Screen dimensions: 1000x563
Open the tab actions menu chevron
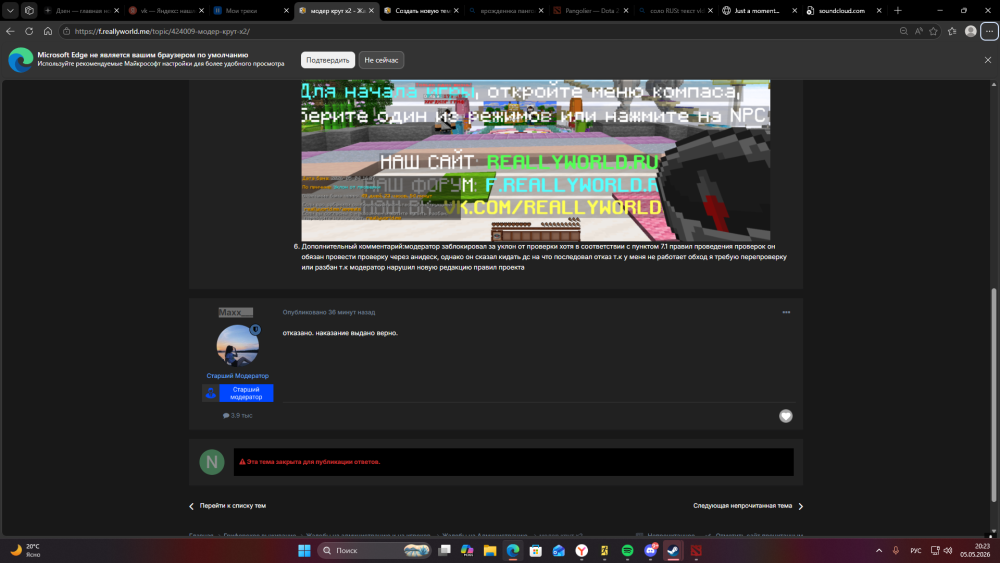[10, 10]
